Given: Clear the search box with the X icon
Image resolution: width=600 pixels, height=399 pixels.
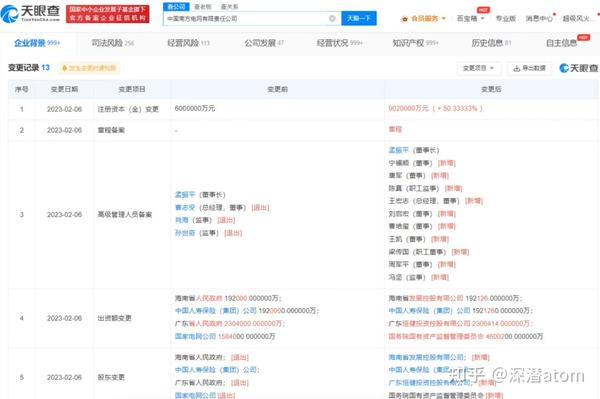Looking at the screenshot, I should pos(332,18).
